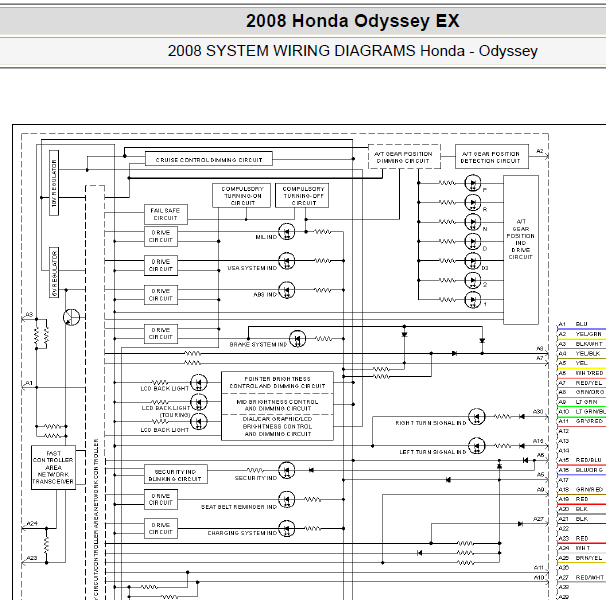Click the A16 BLU/ORG pin entry

point(582,470)
